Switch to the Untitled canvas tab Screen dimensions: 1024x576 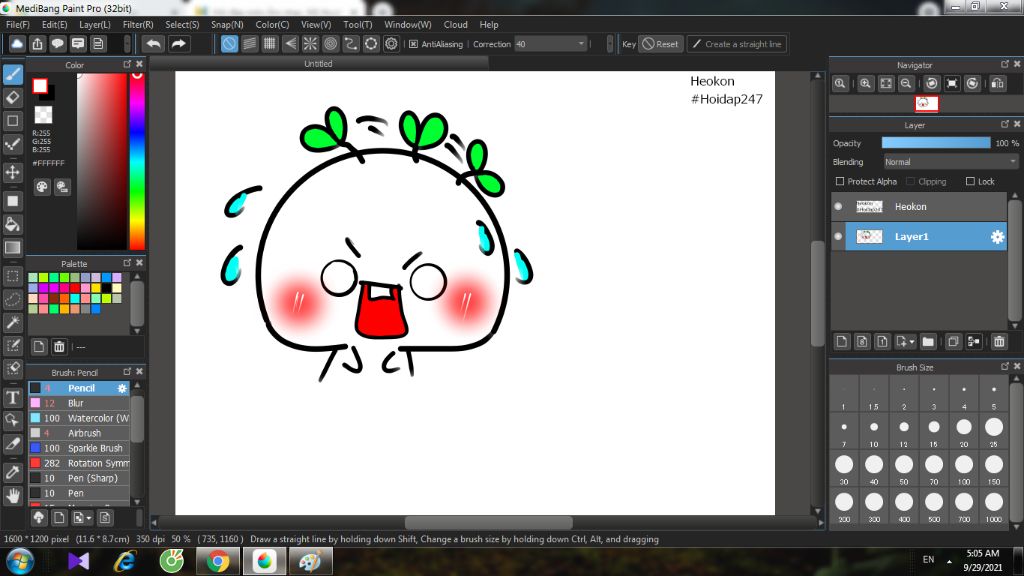319,64
